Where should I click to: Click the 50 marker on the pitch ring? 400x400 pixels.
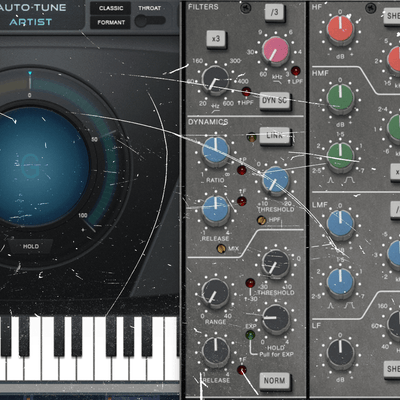94,139
